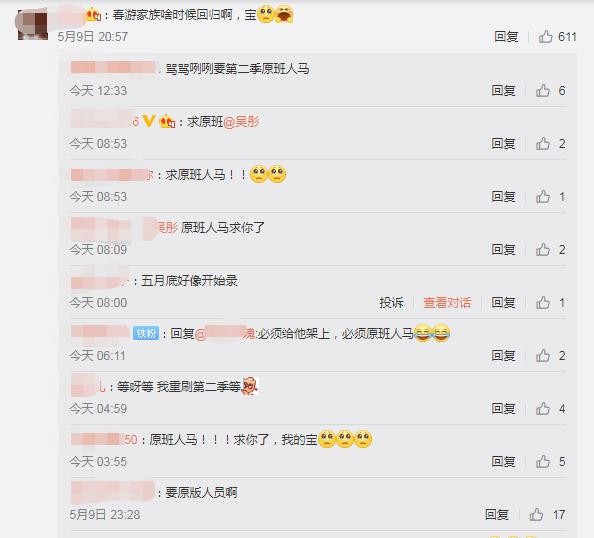Click 回复 on the 今天 06:11 reply
The image size is (594, 538).
point(503,355)
